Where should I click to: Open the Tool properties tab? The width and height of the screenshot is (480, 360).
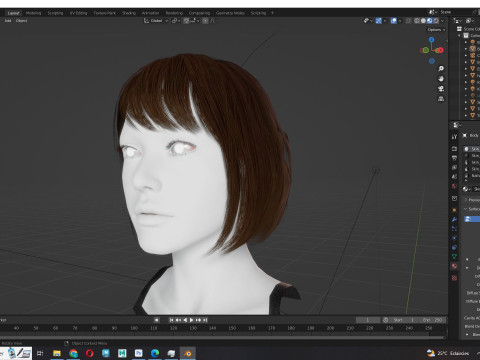pos(454,137)
